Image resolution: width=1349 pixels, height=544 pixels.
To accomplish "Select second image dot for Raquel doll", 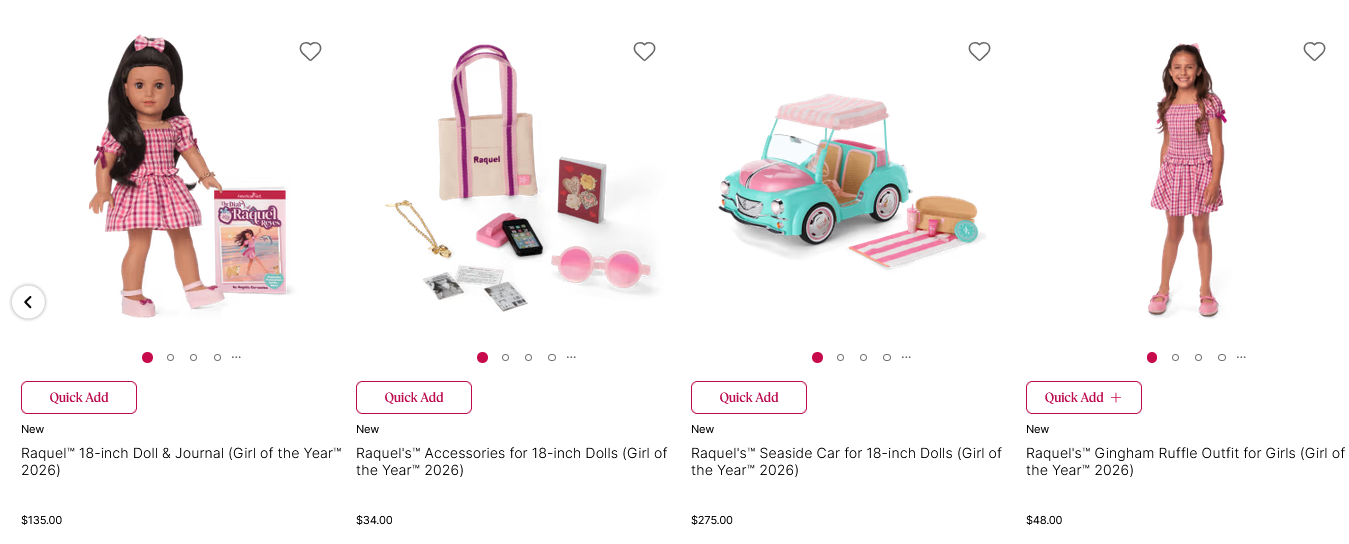I will (x=171, y=357).
